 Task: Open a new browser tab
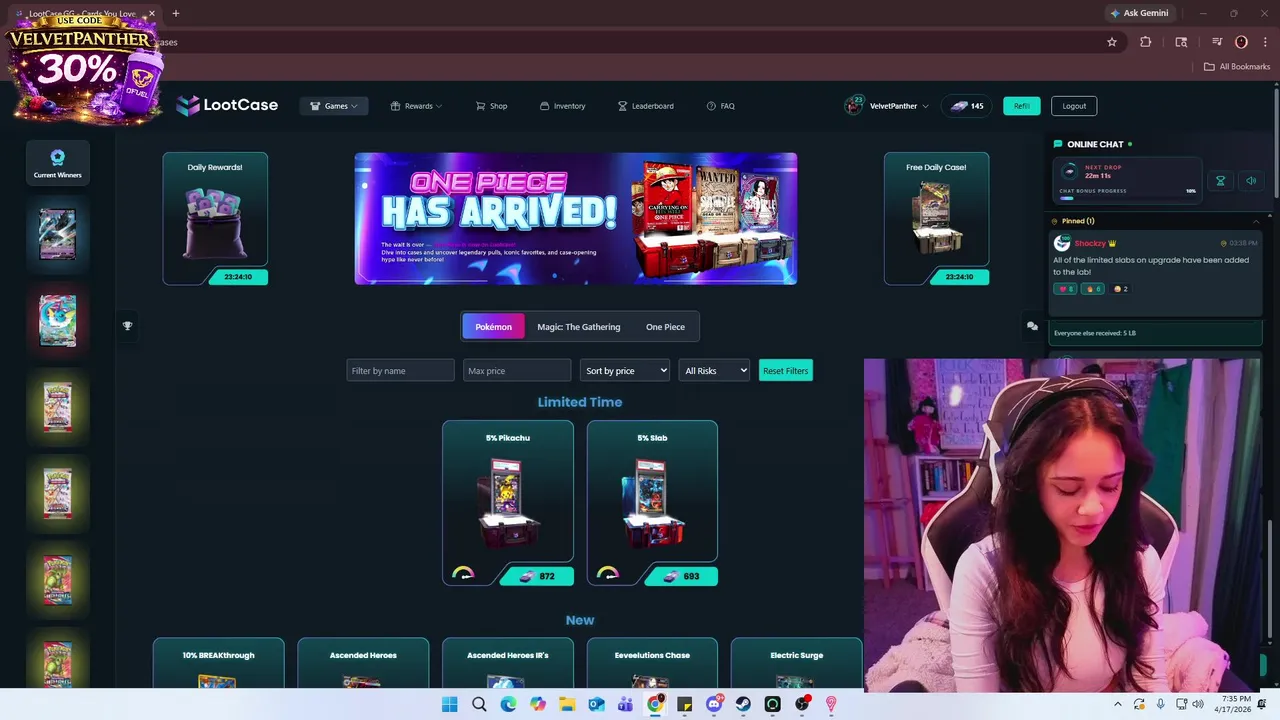click(176, 13)
